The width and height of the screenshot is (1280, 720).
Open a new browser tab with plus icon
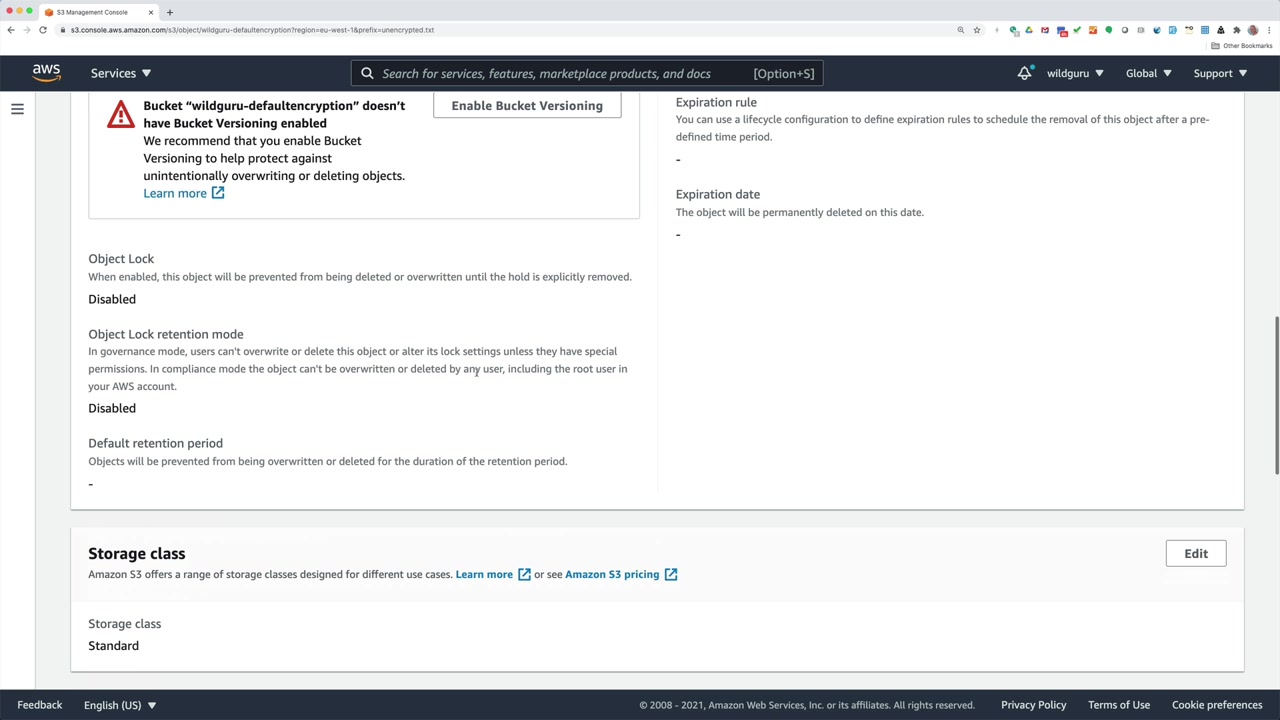click(x=169, y=12)
